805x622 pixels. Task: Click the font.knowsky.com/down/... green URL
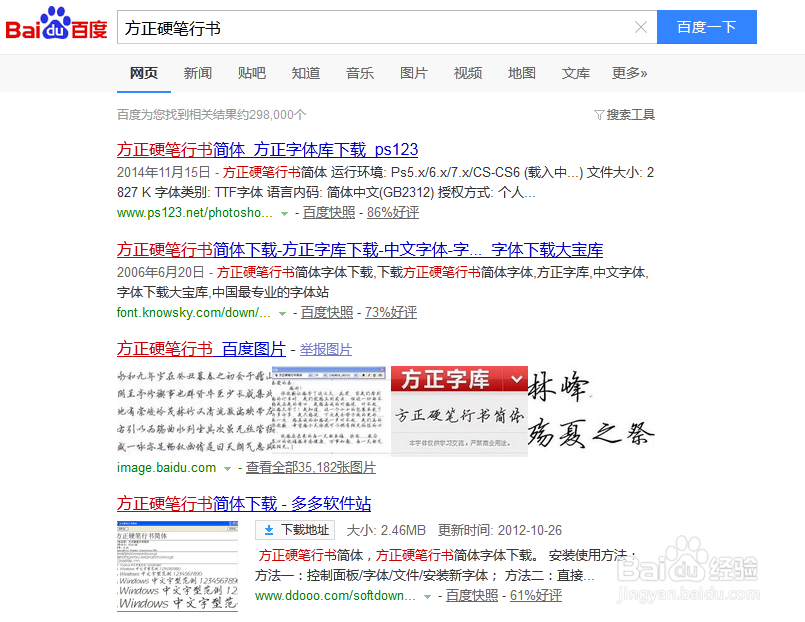(194, 312)
